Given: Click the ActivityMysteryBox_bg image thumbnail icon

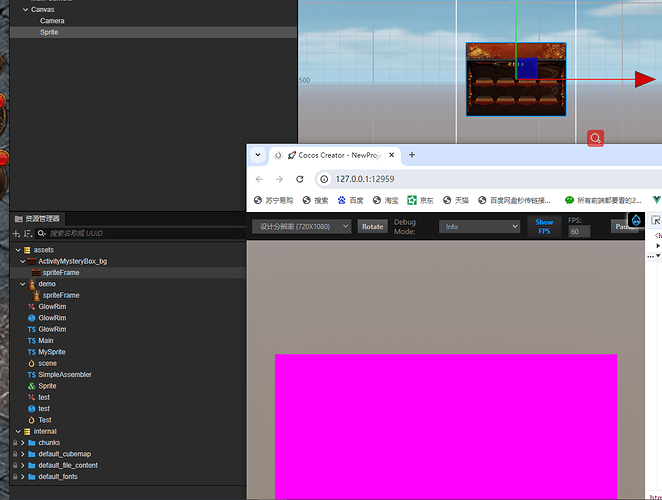Looking at the screenshot, I should click(x=32, y=261).
